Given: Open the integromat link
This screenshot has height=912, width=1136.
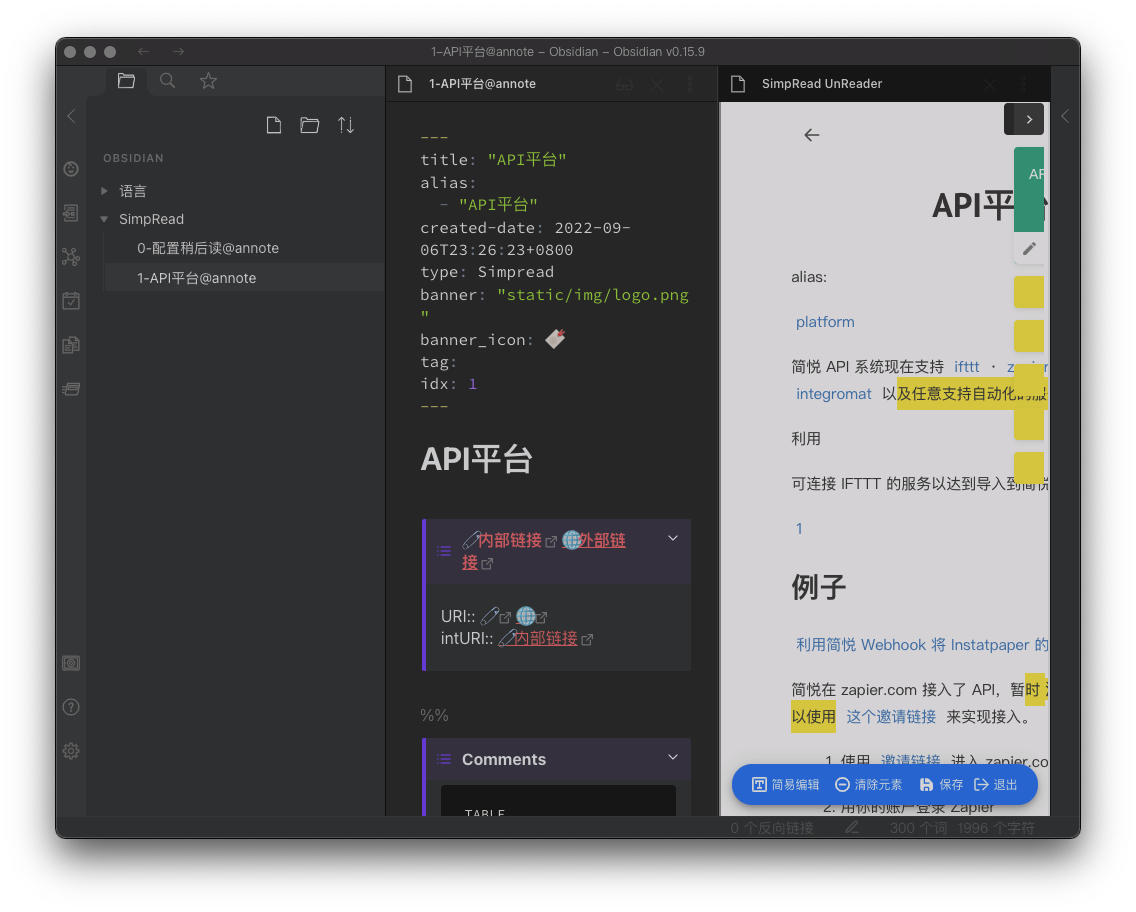Looking at the screenshot, I should tap(833, 393).
